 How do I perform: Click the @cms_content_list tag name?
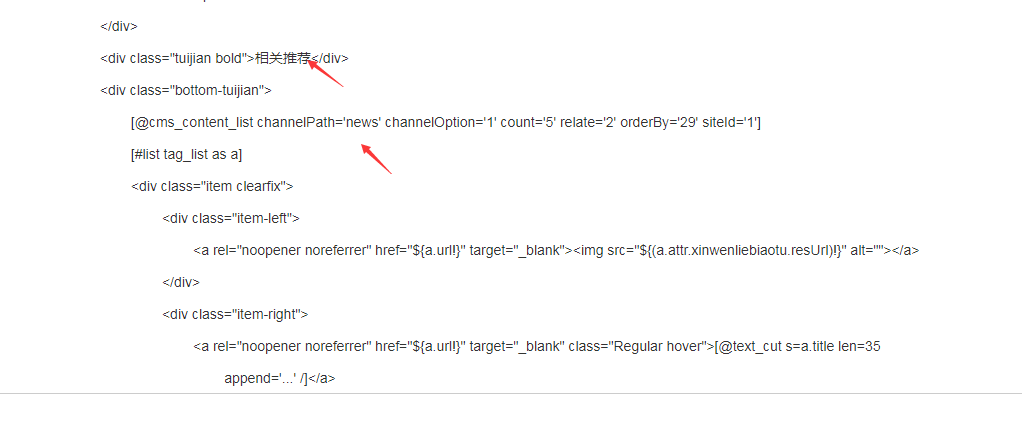[194, 122]
